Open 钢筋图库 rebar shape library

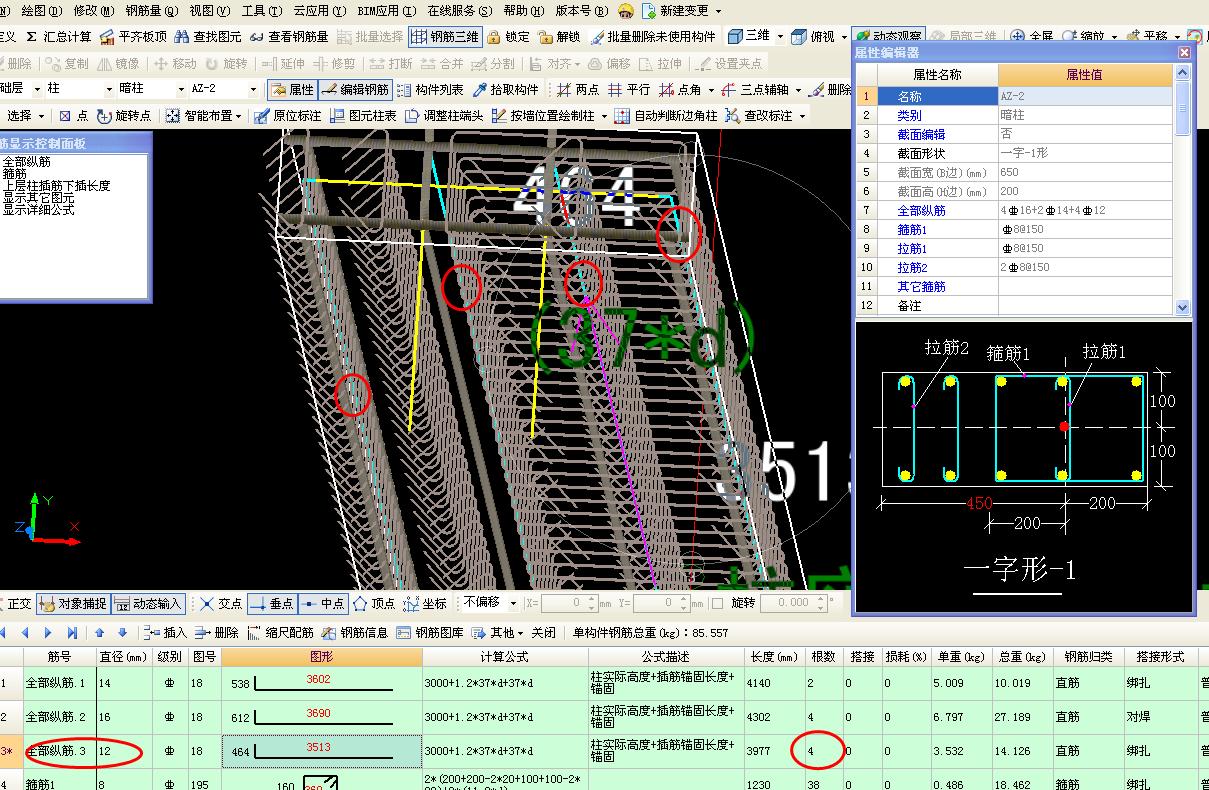(x=430, y=632)
